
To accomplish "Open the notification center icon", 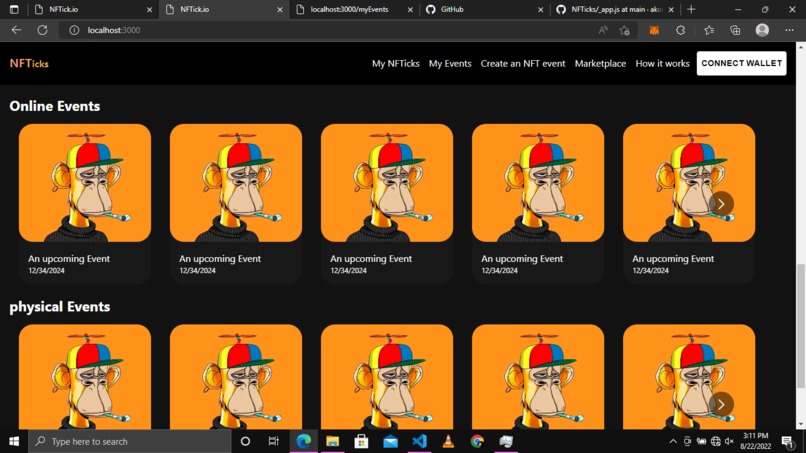I will [788, 441].
